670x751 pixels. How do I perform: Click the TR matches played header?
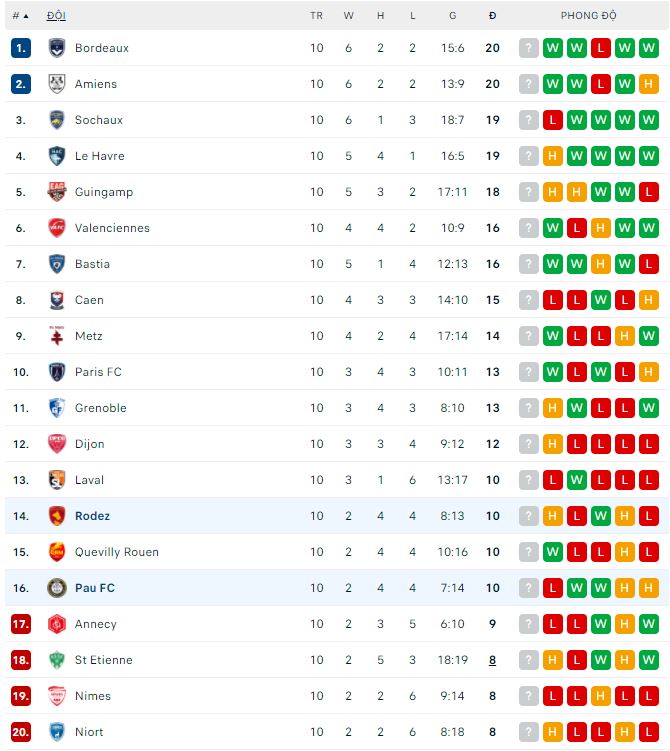point(316,16)
